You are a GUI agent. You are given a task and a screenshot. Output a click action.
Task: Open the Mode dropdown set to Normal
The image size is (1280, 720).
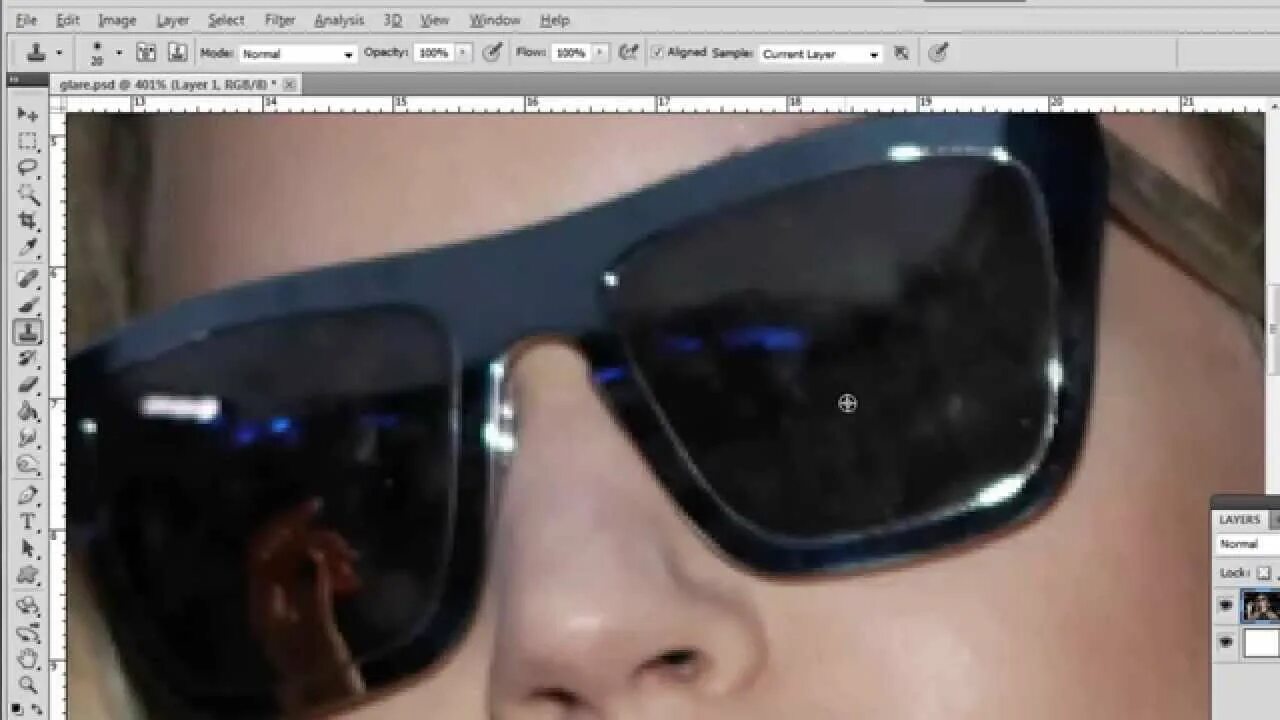297,54
